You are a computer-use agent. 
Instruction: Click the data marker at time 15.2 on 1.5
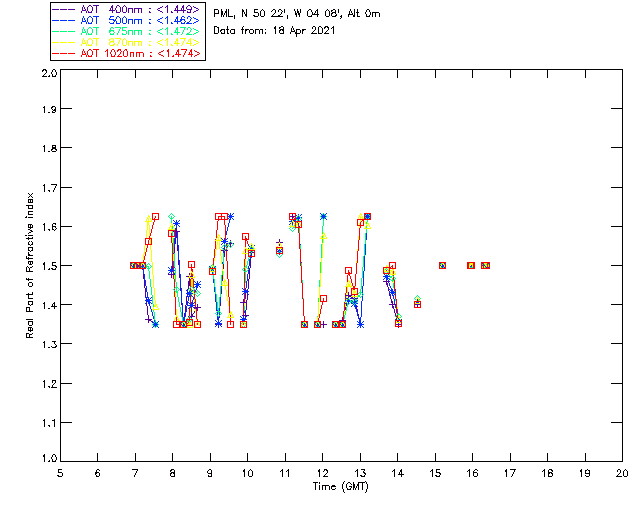coord(442,266)
